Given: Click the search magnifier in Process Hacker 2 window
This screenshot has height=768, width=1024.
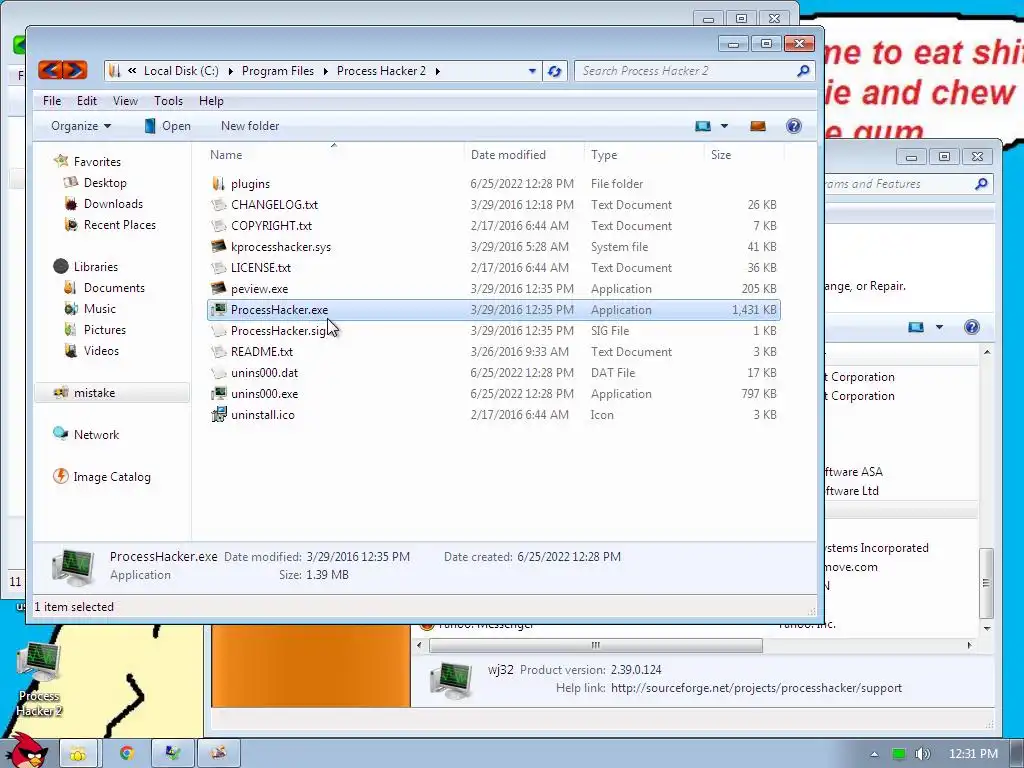Looking at the screenshot, I should (803, 71).
